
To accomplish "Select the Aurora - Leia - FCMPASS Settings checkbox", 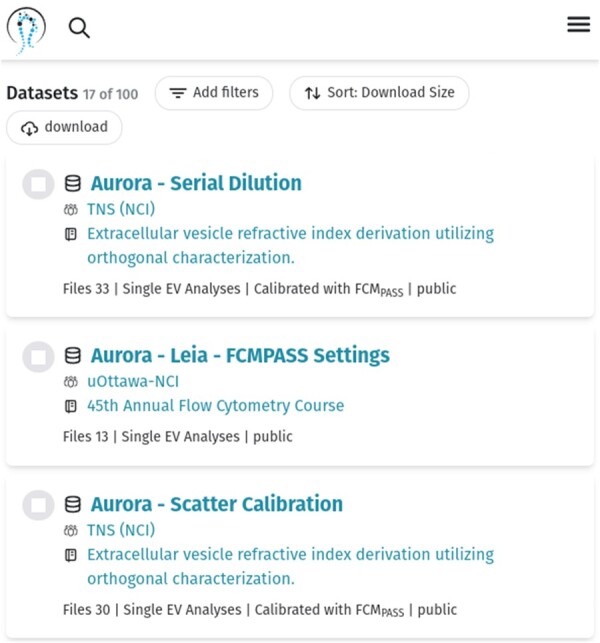I will tap(38, 356).
